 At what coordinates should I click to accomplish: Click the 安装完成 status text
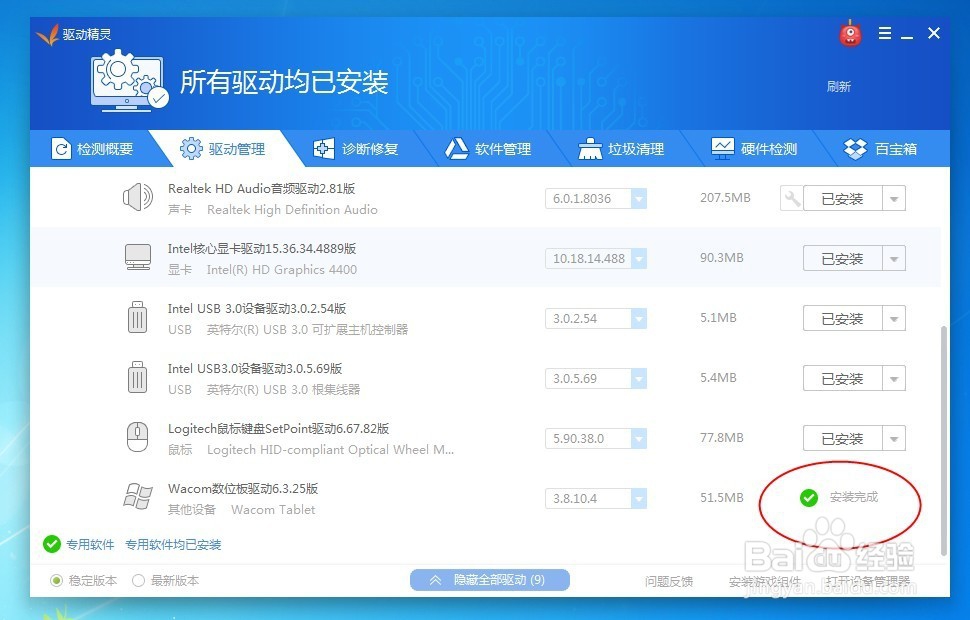[x=854, y=497]
